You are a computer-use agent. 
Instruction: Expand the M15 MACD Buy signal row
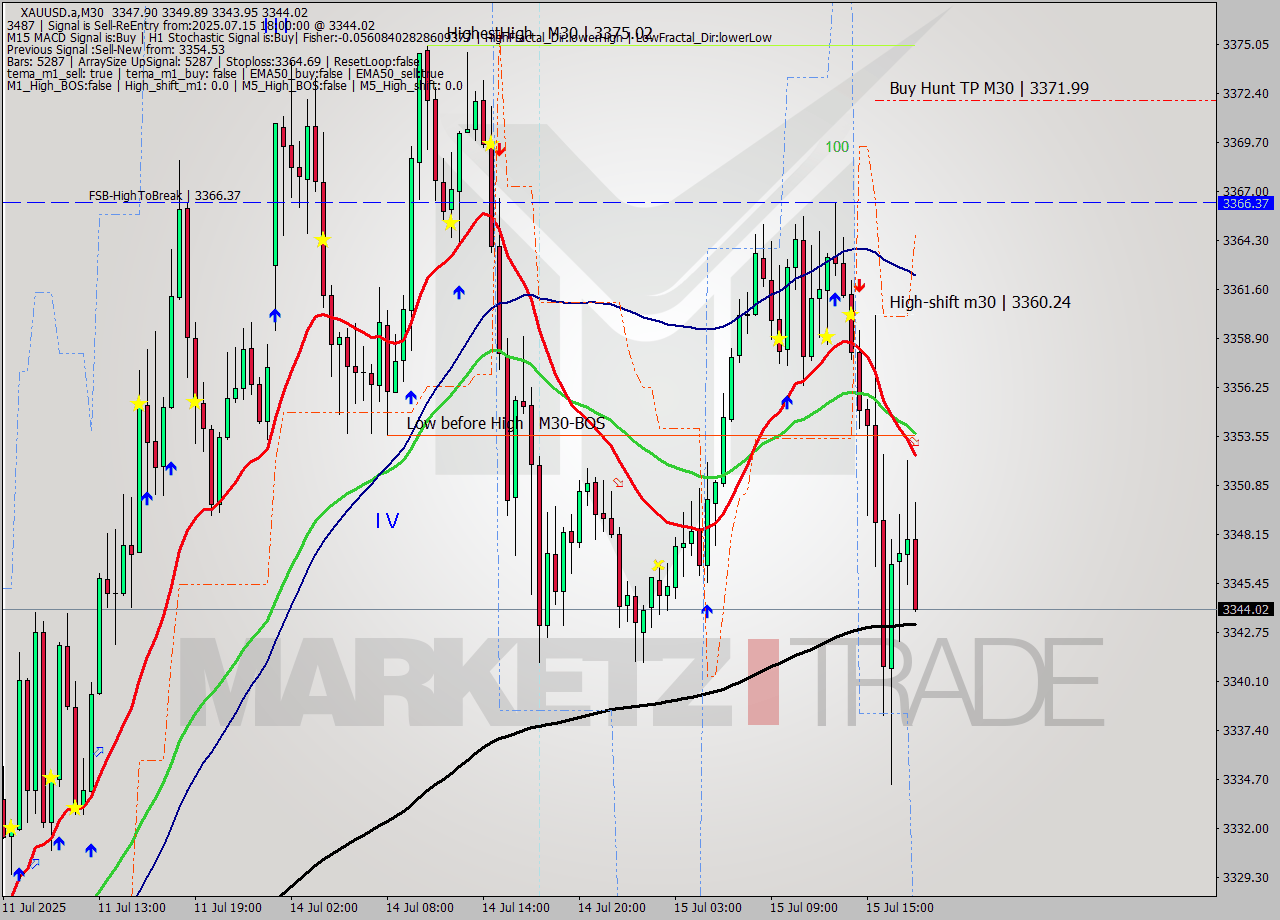[x=70, y=37]
